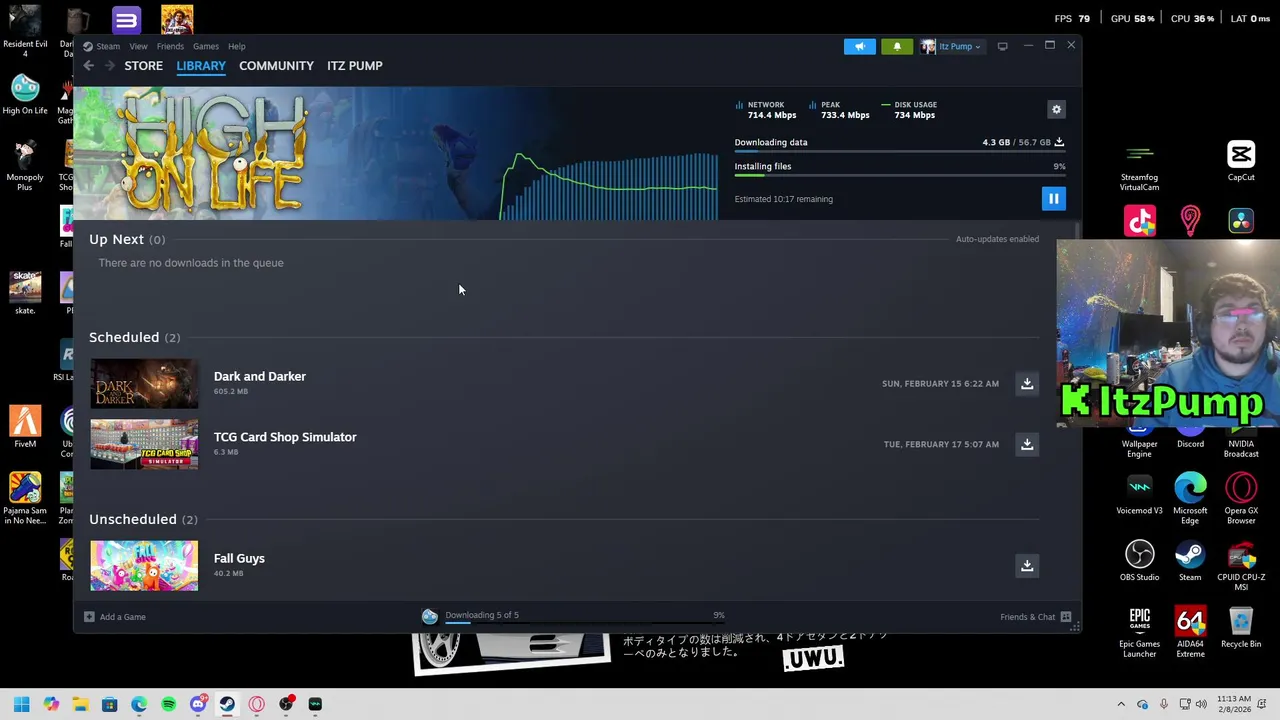
Task: Click the bottom download progress bar
Action: click(x=585, y=623)
